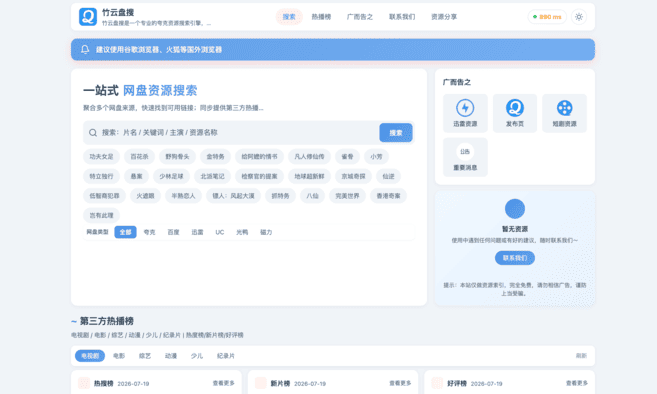Image resolution: width=657 pixels, height=394 pixels.
Task: Click blue 联系我们 button under 暂无资源
Action: coord(515,258)
